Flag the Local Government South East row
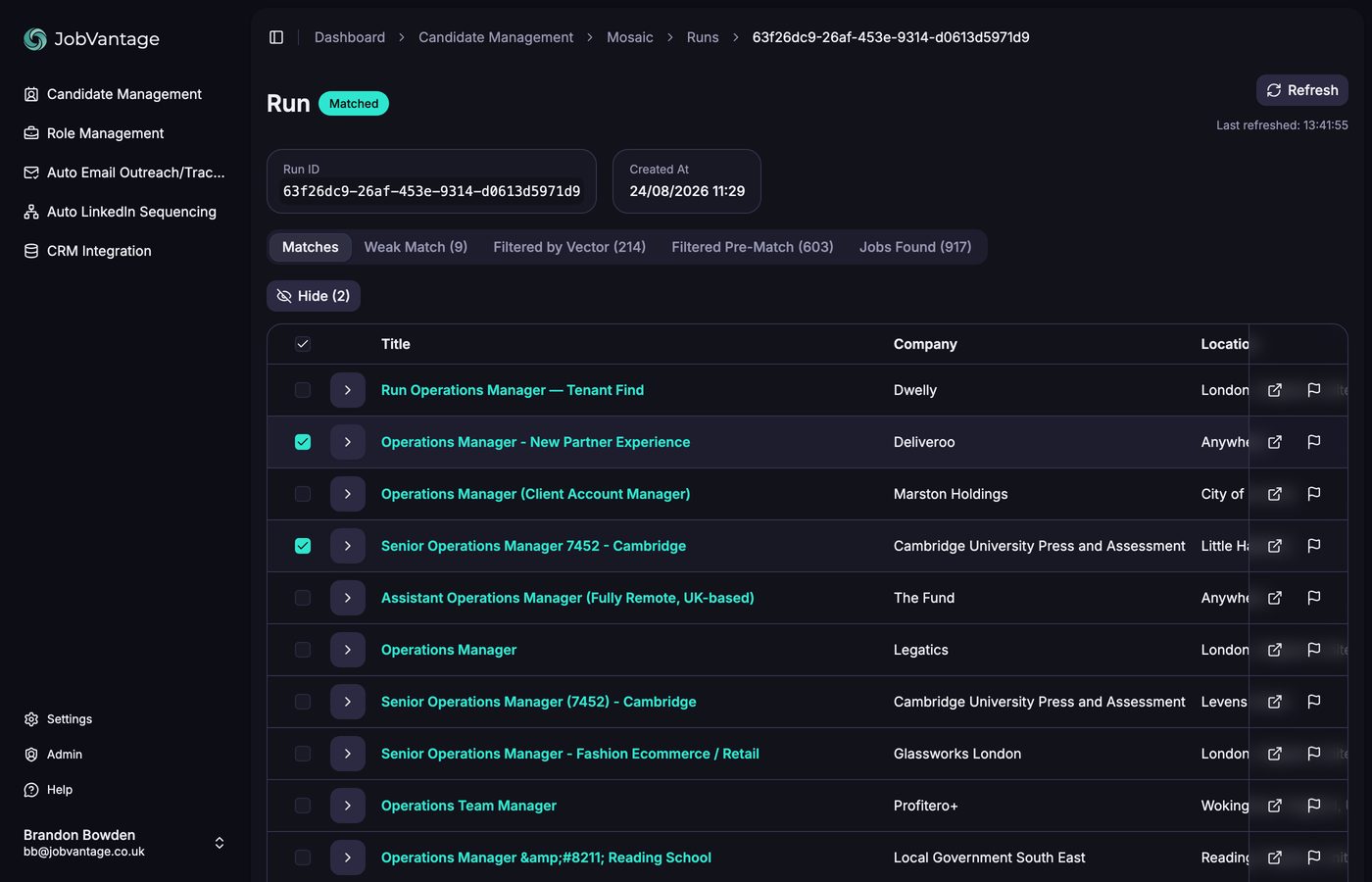Screen dimensions: 1372x882 click(1314, 857)
